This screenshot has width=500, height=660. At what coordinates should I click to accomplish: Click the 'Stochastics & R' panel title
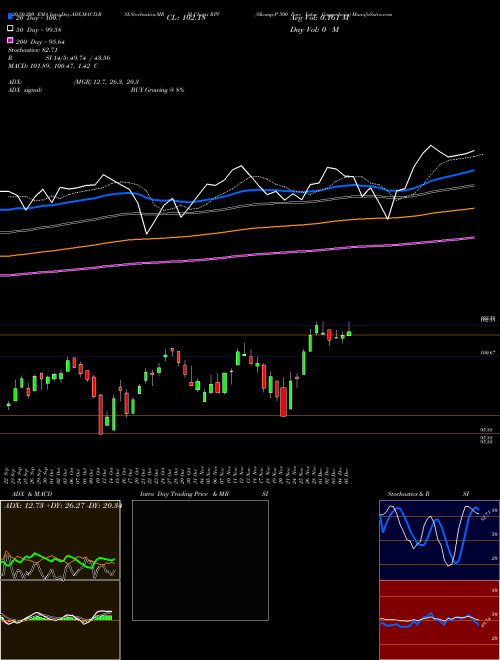(x=409, y=494)
